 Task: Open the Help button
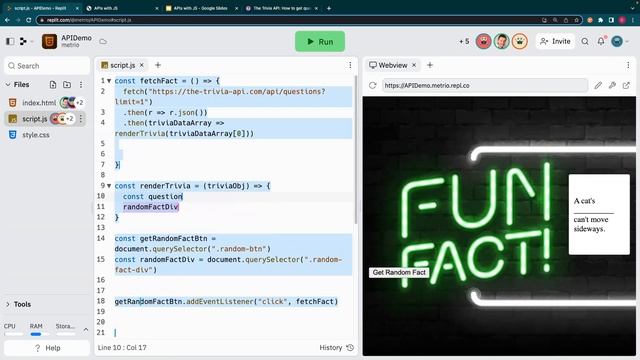point(47,348)
